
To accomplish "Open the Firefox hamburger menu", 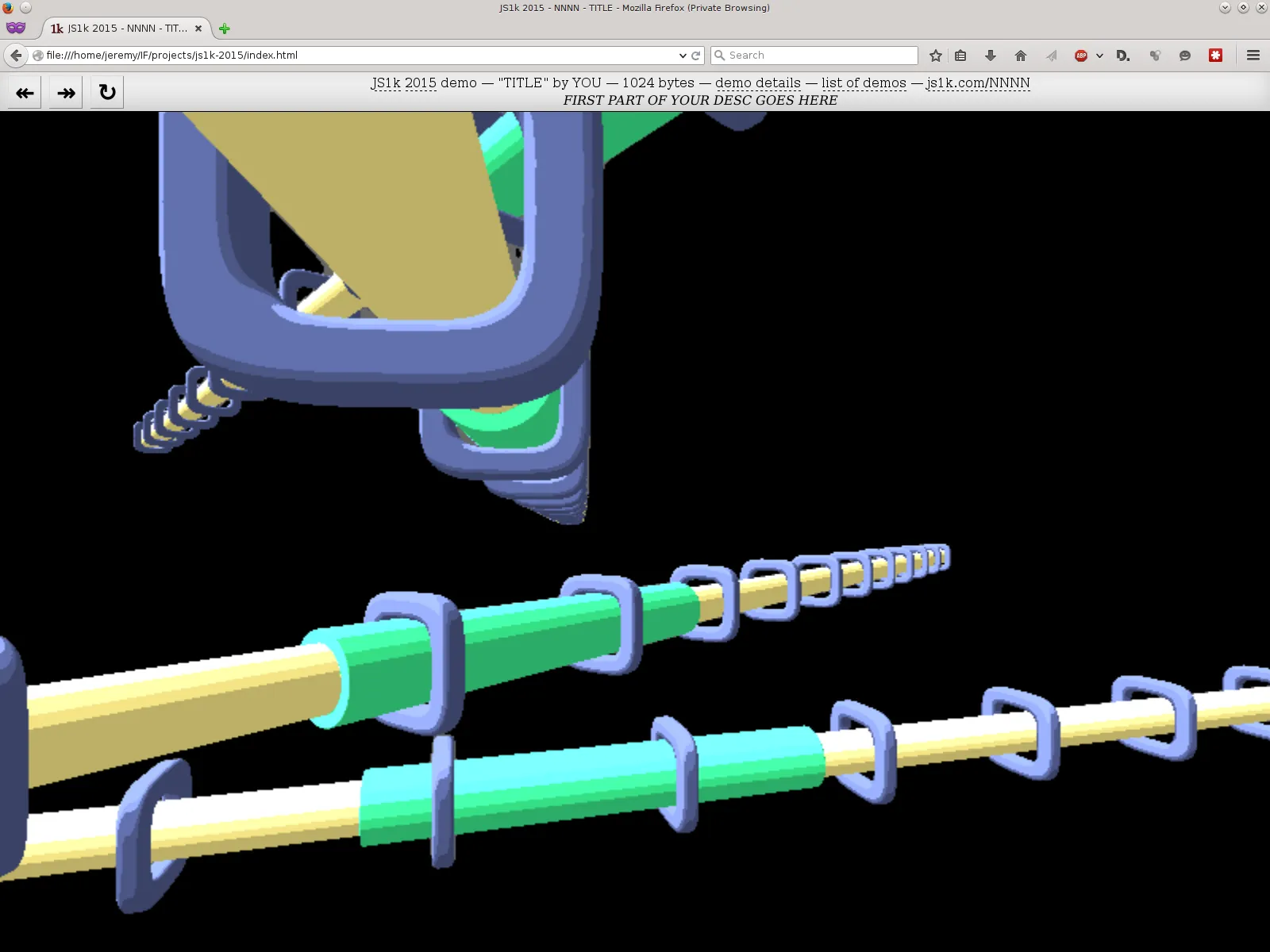I will coord(1253,56).
